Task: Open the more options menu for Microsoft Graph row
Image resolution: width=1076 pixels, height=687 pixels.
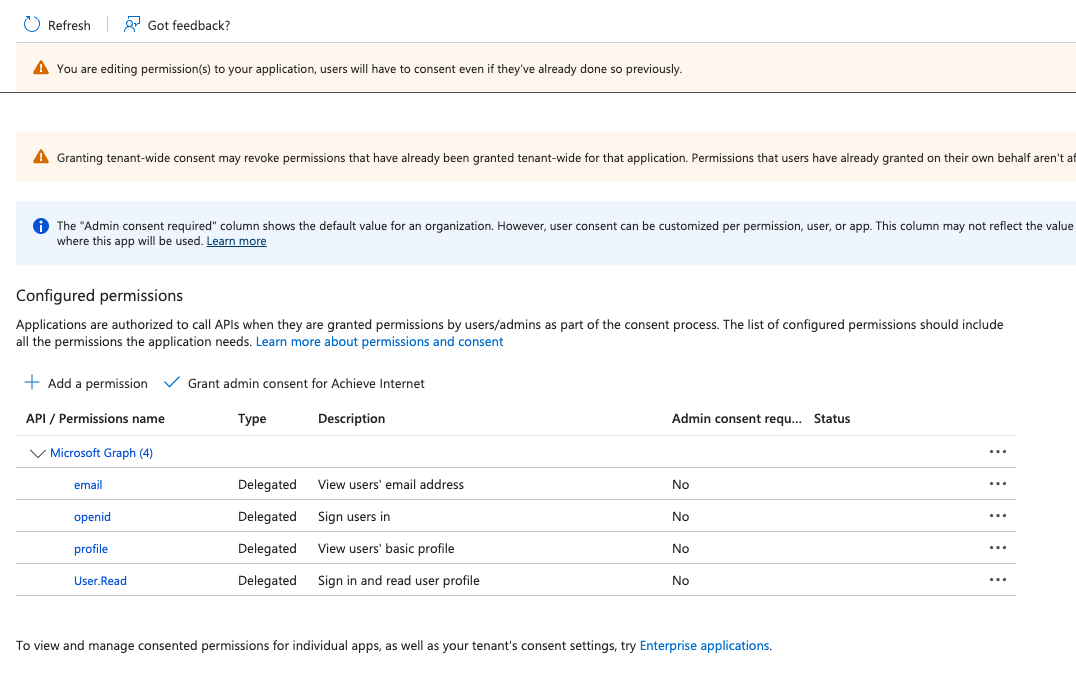Action: click(x=998, y=452)
